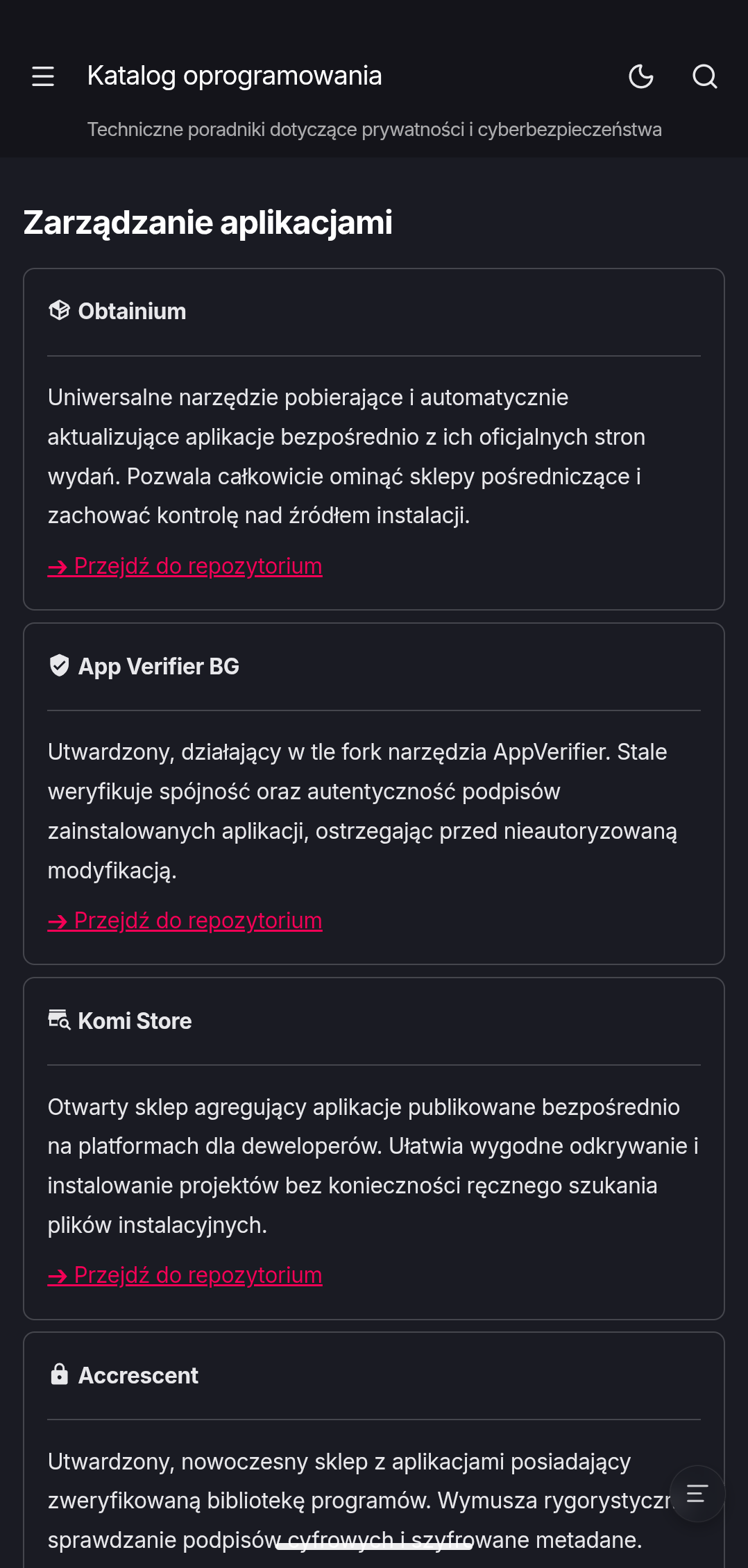Toggle dark mode with moon icon
Screen dimensions: 748x1568
641,76
